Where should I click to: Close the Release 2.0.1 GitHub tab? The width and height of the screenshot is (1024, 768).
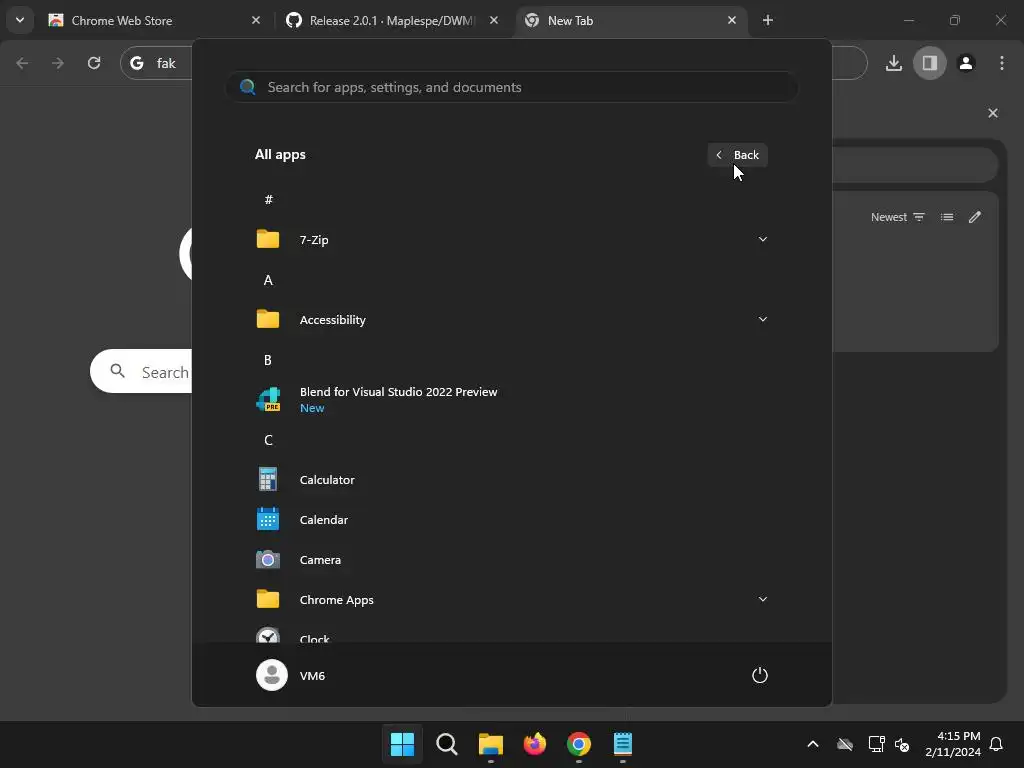[494, 20]
